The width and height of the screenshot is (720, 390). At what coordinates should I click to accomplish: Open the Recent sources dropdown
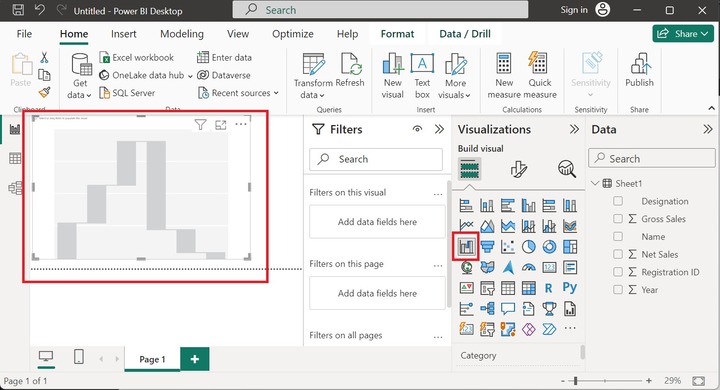(x=276, y=93)
